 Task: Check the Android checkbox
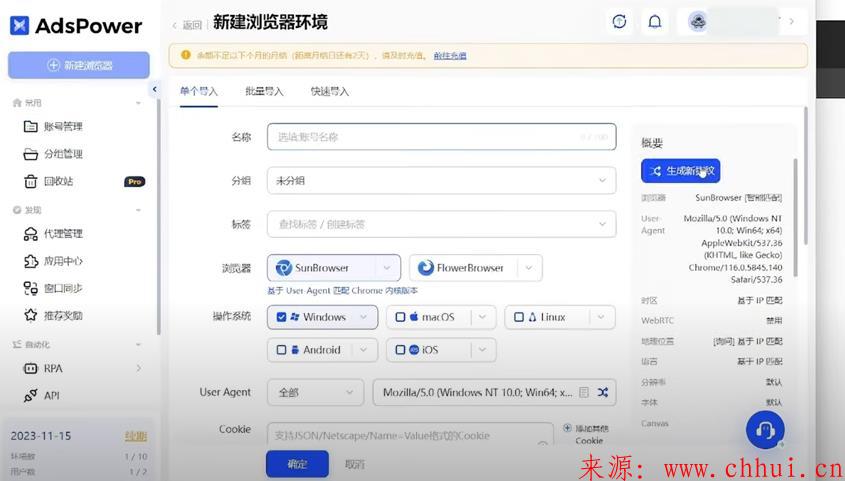tap(281, 350)
